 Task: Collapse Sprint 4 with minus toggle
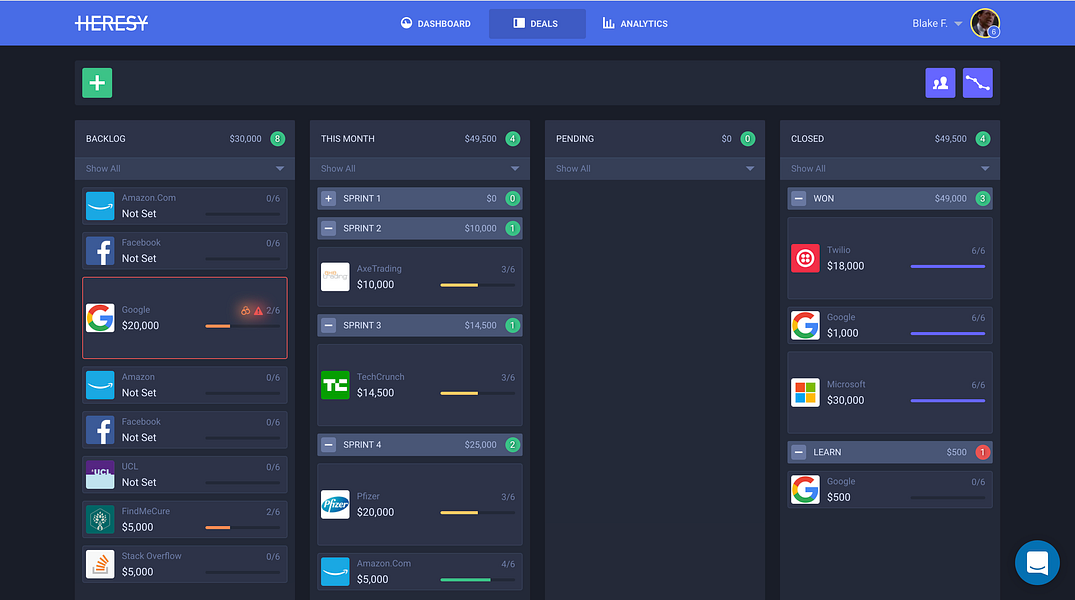pyautogui.click(x=328, y=445)
